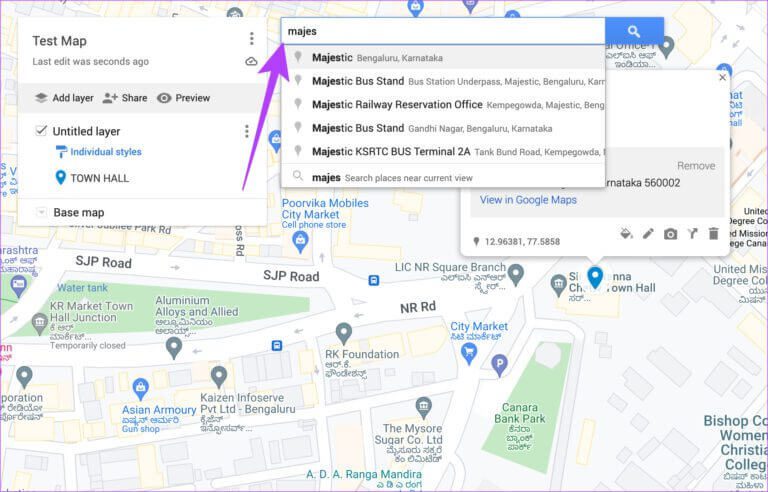The width and height of the screenshot is (768, 492).
Task: Select the TOWN HALL pin icon in layer
Action: [x=61, y=178]
